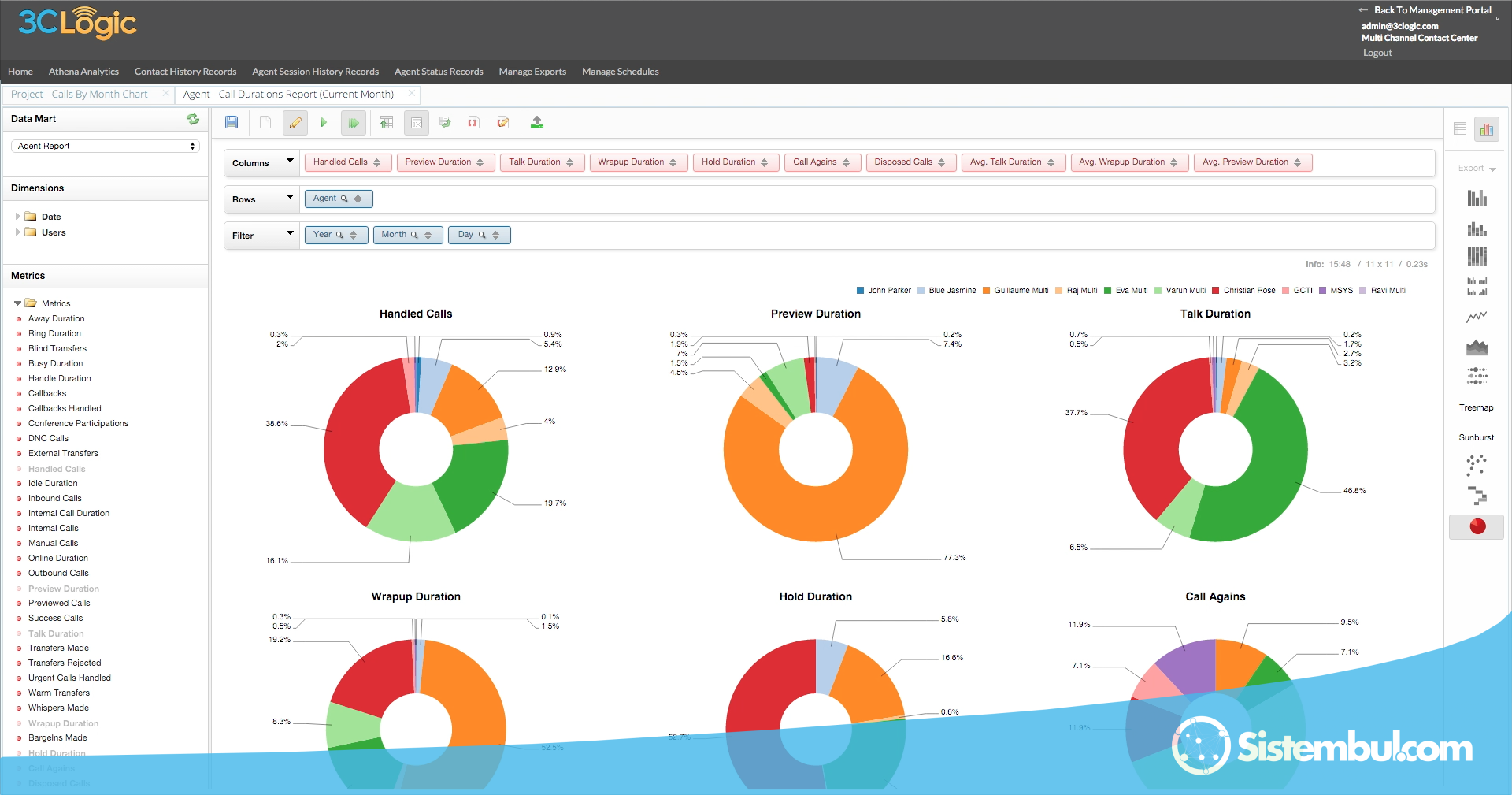Select the Inbound Calls metric
The image size is (1512, 795).
pyautogui.click(x=55, y=498)
